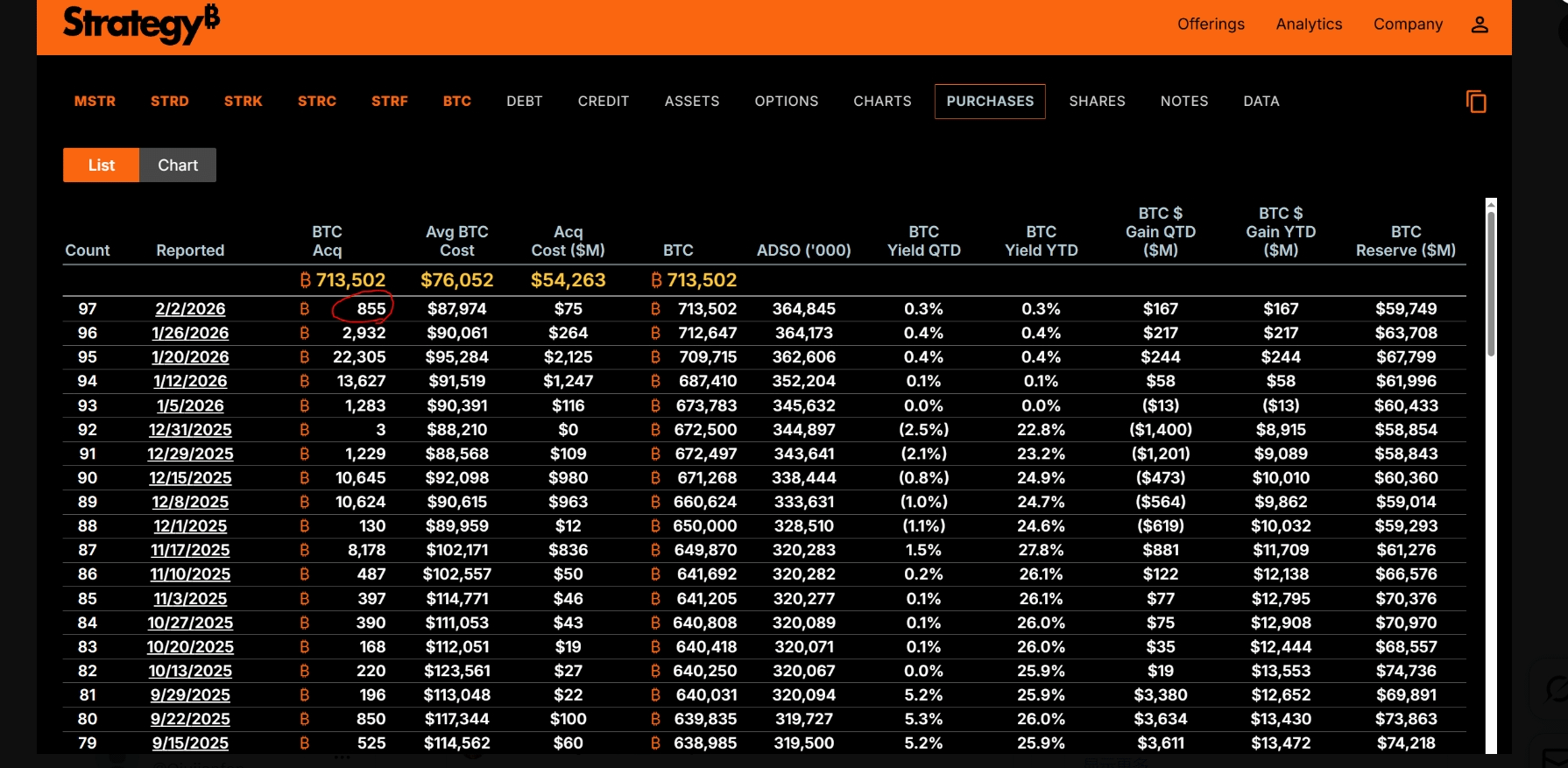Click the 22,305 BTC acquired cell

[359, 357]
